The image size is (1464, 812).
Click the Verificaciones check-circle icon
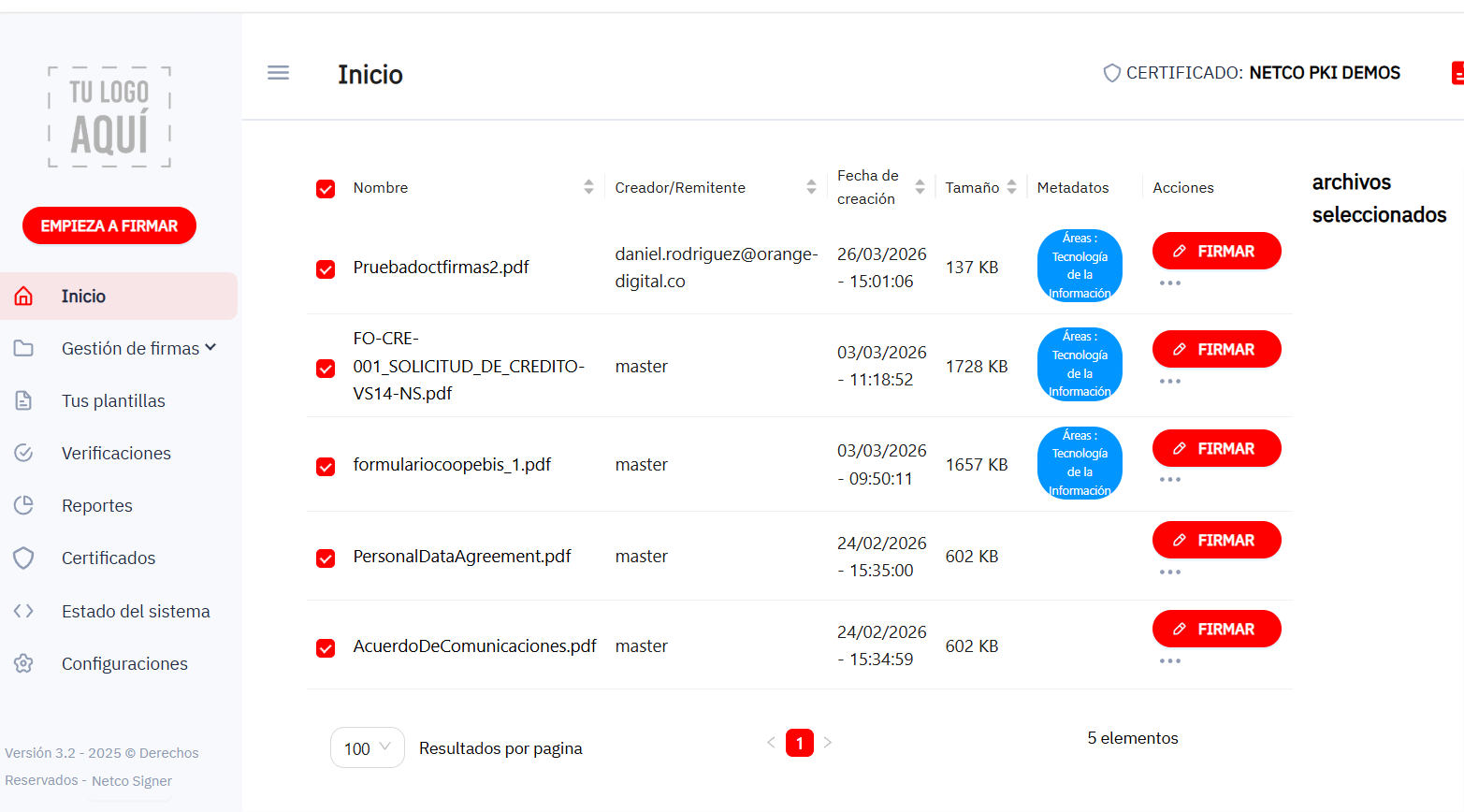[23, 454]
